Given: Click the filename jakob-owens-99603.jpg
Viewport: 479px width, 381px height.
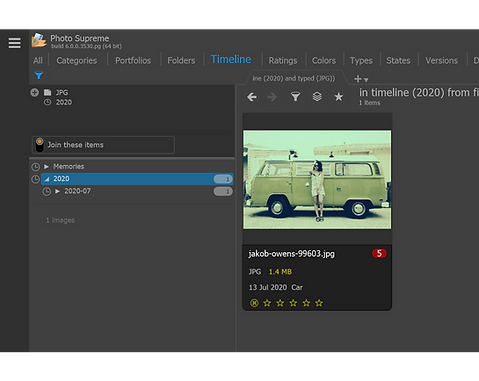Looking at the screenshot, I should 291,254.
